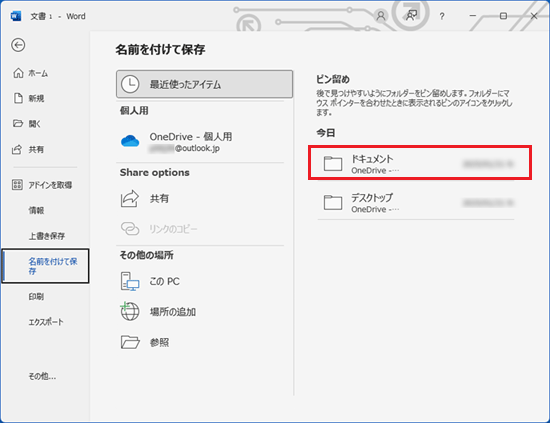Click the home icon in the sidebar
550x423 pixels.
pos(18,73)
